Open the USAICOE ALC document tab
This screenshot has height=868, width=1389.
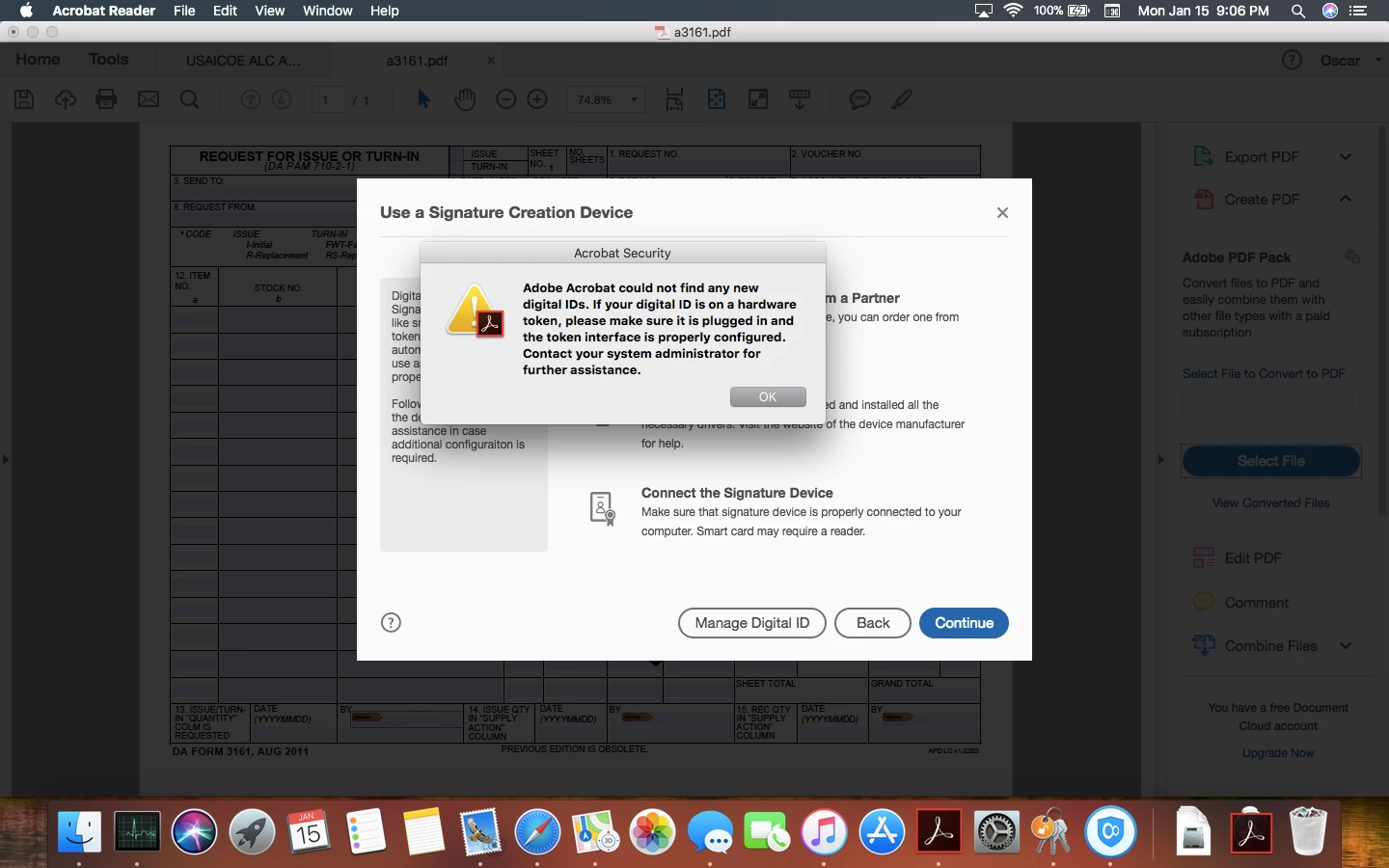tap(243, 61)
